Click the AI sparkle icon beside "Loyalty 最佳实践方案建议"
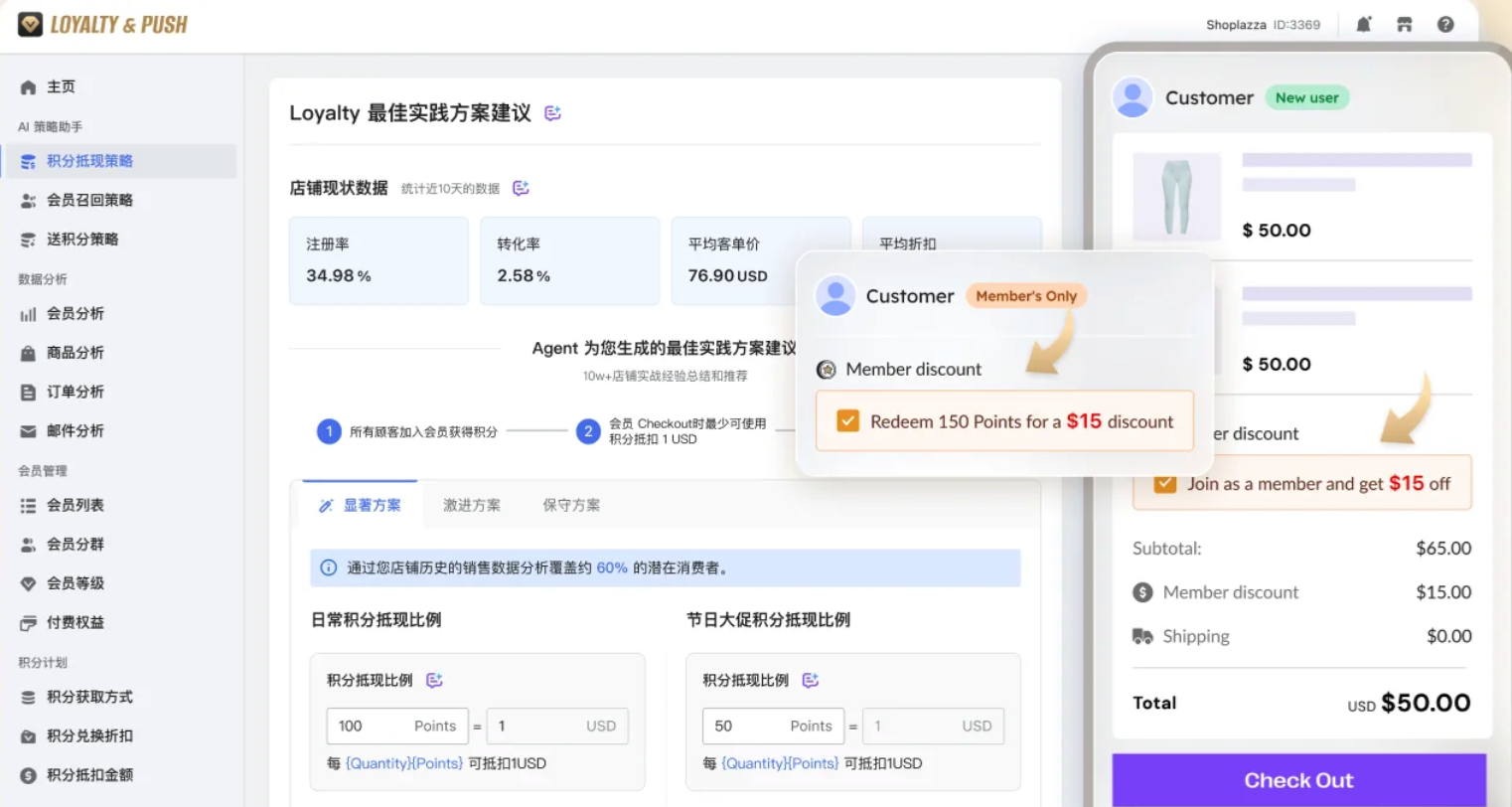 click(552, 112)
